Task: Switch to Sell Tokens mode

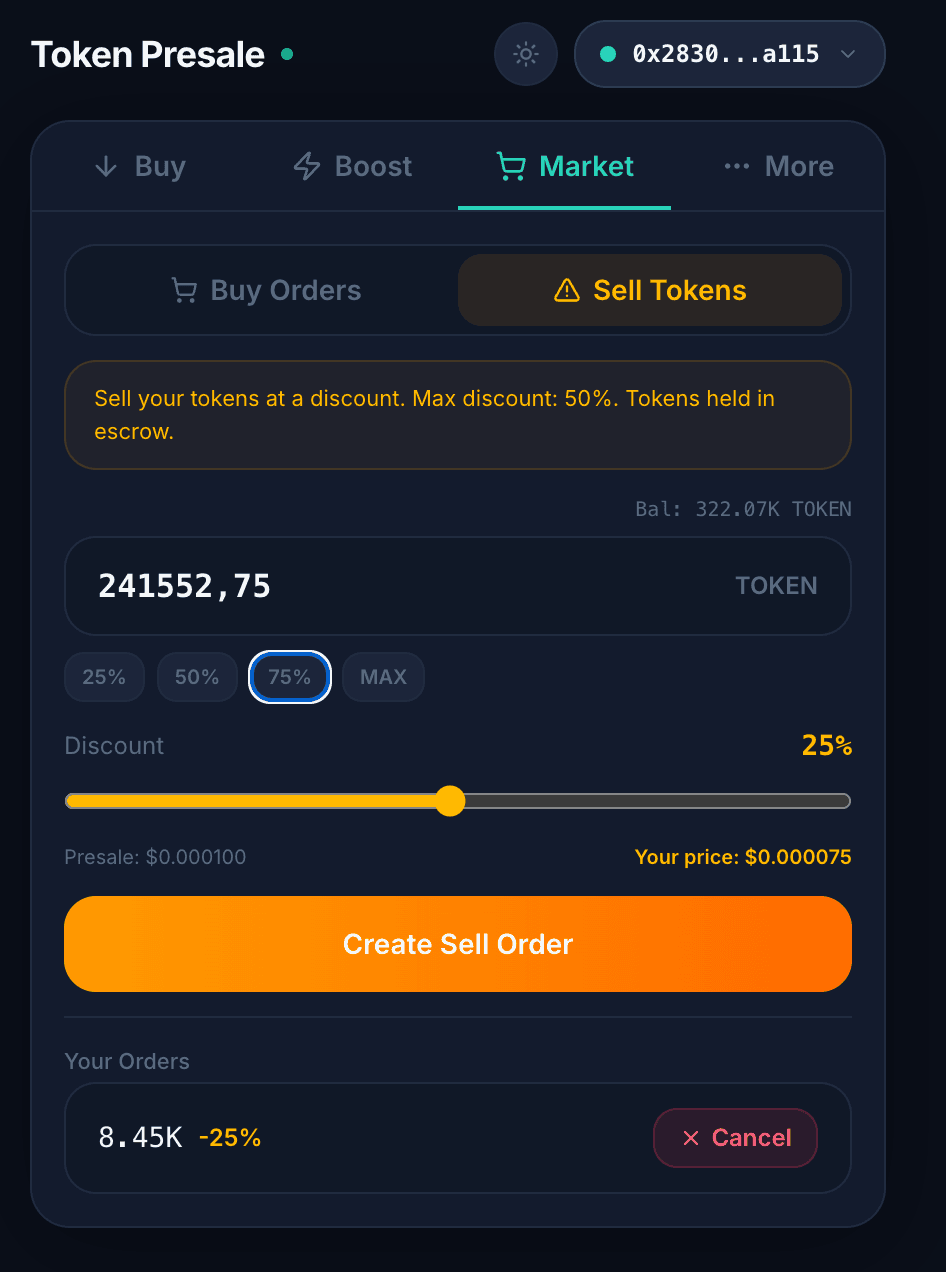Action: (x=650, y=290)
